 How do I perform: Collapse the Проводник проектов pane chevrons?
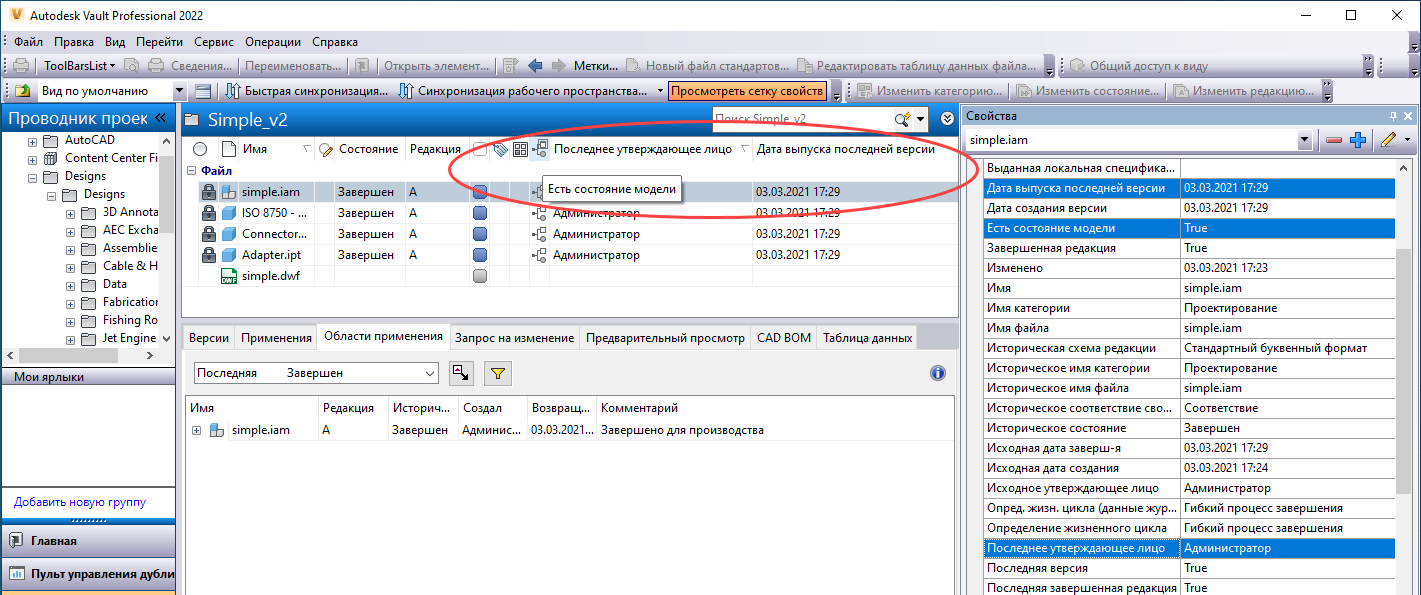coord(160,118)
